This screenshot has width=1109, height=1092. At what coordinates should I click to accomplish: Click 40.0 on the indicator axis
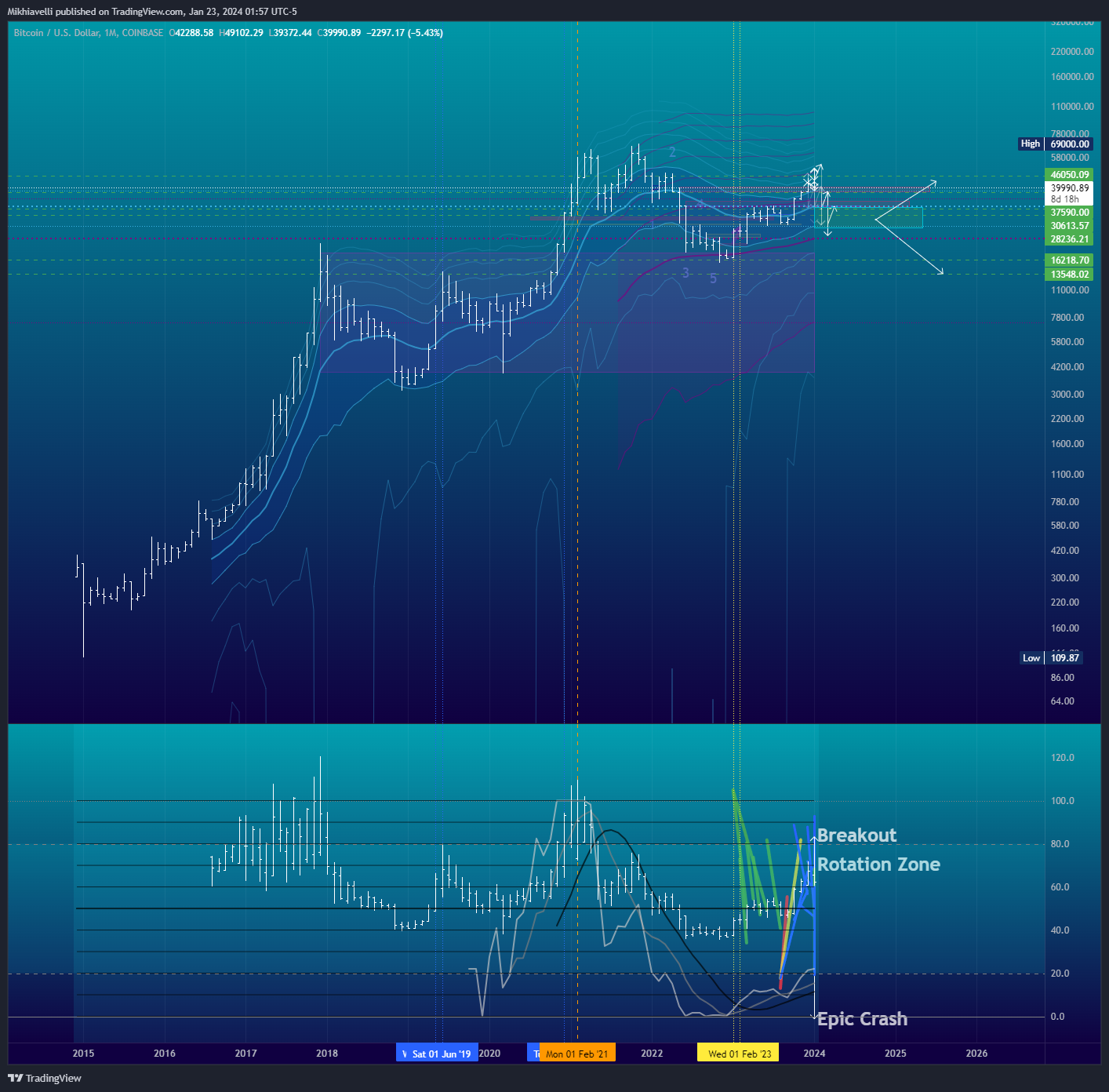[x=1060, y=930]
